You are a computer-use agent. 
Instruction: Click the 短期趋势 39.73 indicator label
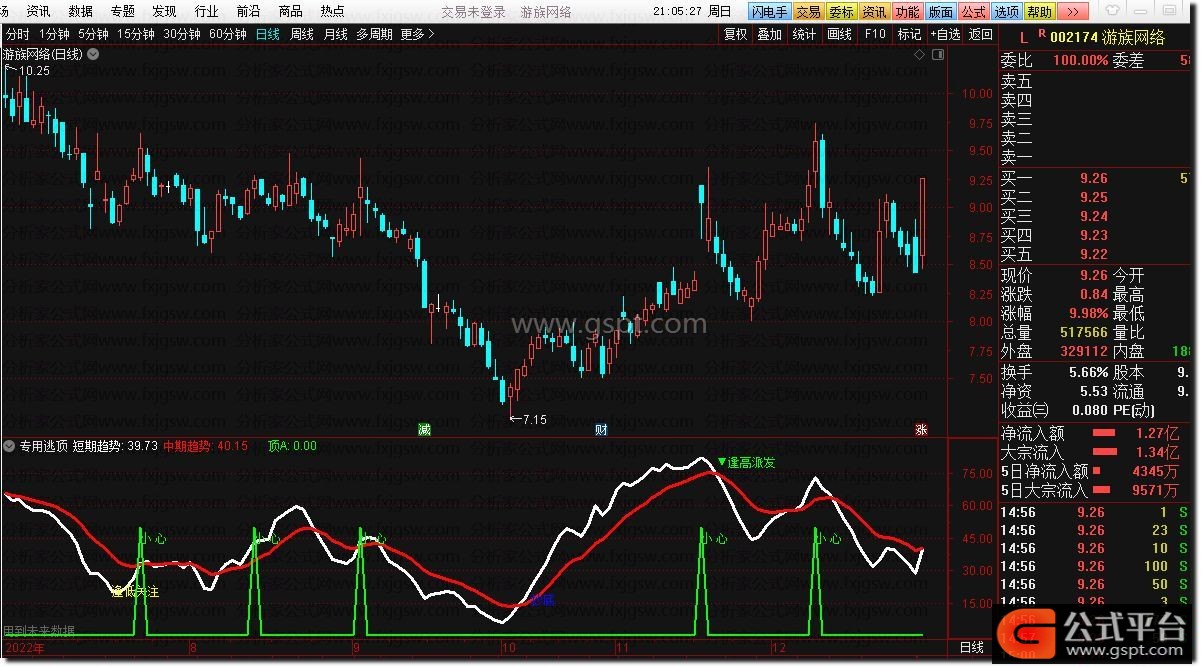[115, 446]
